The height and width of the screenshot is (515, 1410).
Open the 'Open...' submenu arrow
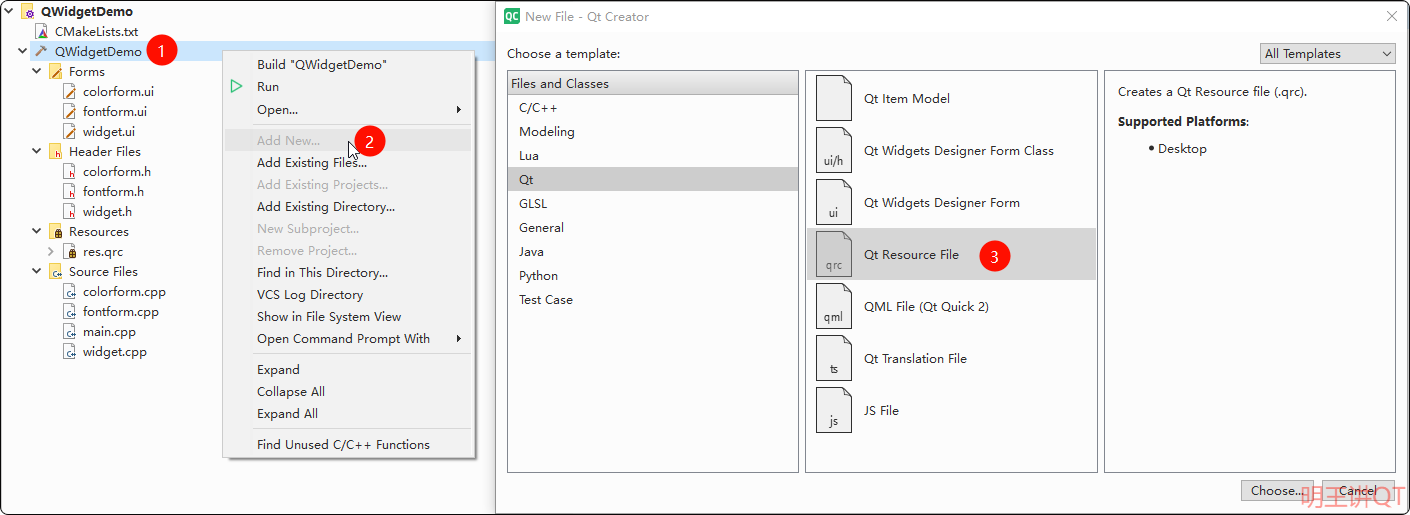tap(459, 109)
